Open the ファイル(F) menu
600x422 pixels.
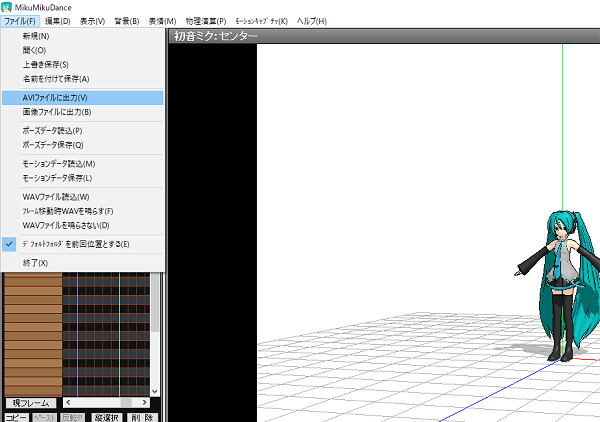[x=20, y=21]
